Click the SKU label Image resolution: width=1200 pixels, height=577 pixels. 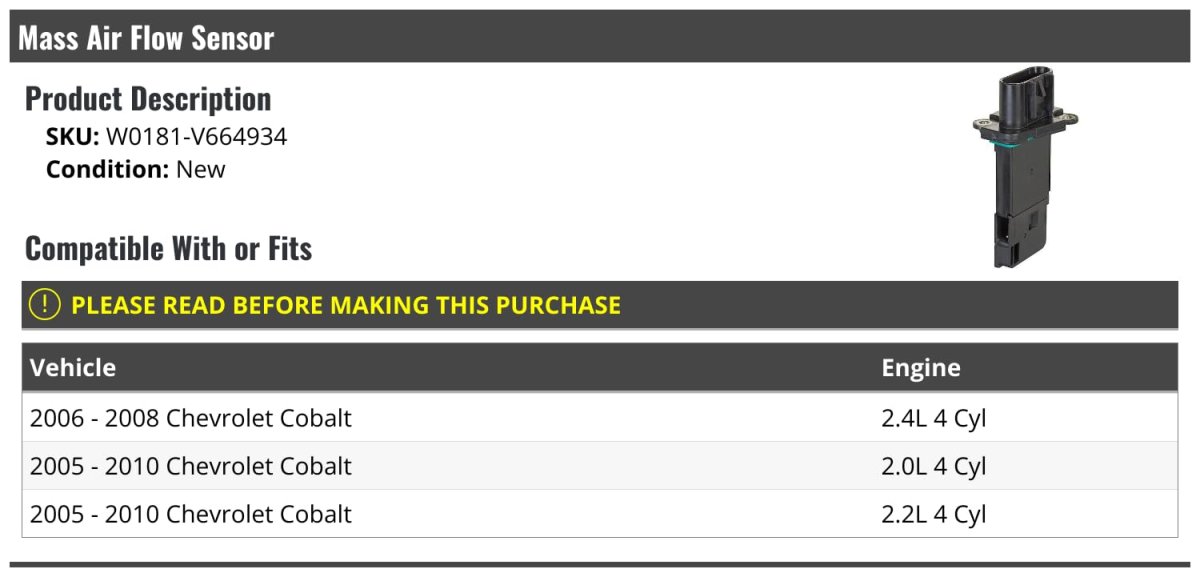[72, 137]
